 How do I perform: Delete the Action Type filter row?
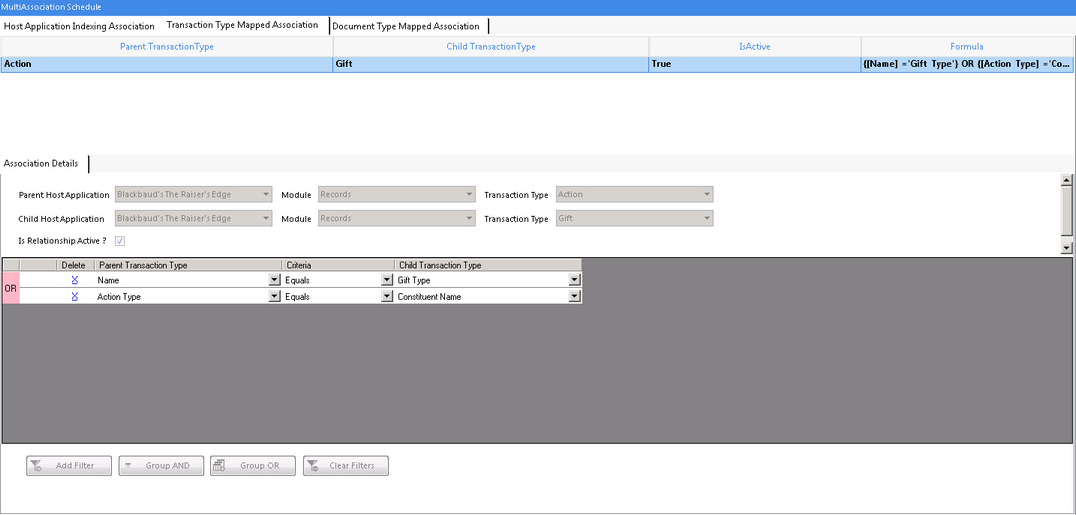(x=74, y=297)
